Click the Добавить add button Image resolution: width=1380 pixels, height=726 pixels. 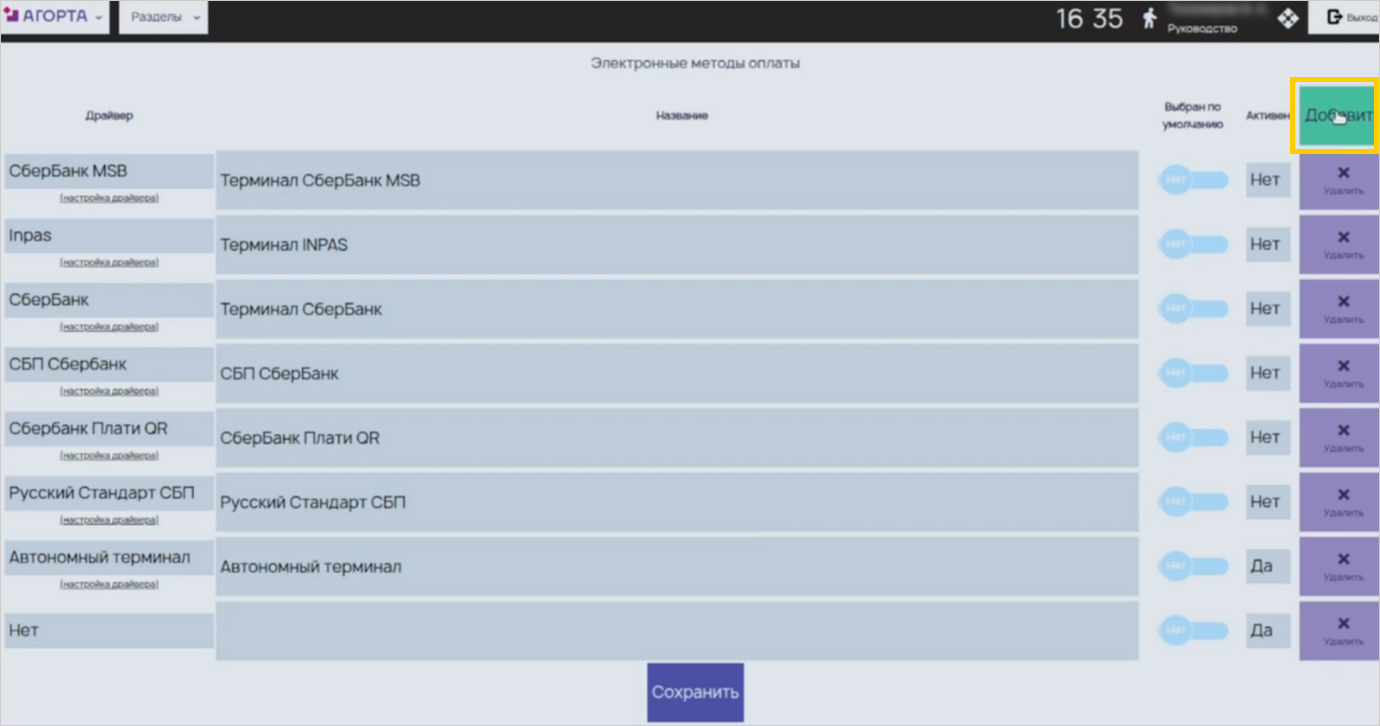click(x=1338, y=115)
